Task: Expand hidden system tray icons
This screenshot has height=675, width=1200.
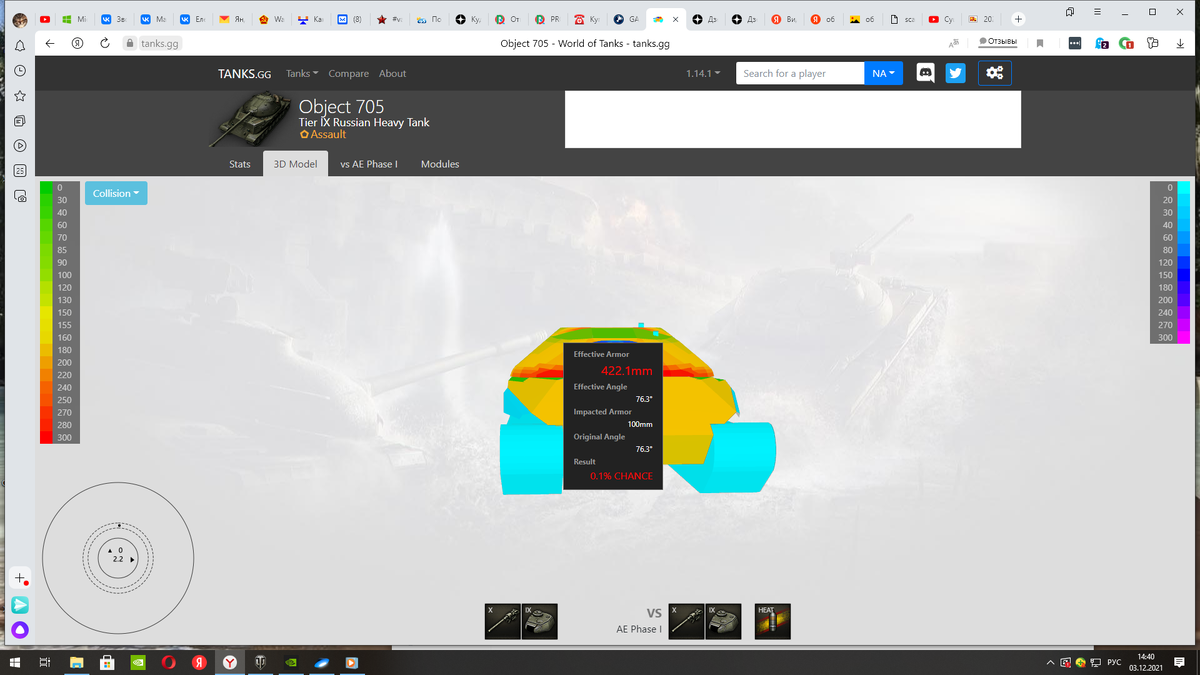Action: (1050, 662)
